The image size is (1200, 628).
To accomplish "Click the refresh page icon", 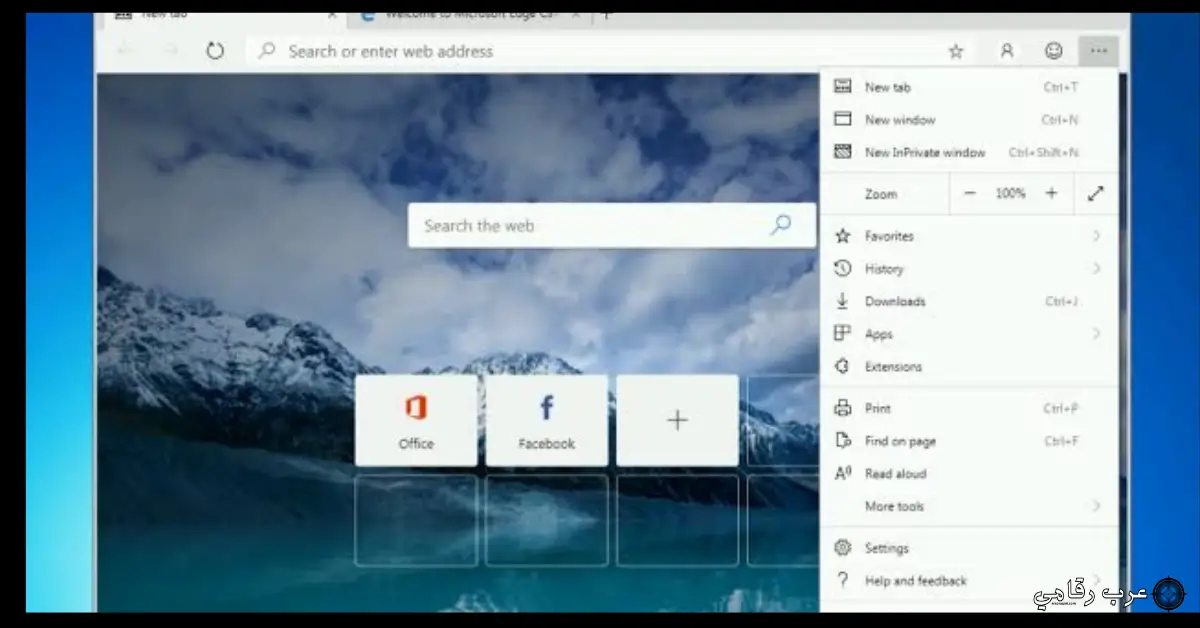I will pos(215,50).
